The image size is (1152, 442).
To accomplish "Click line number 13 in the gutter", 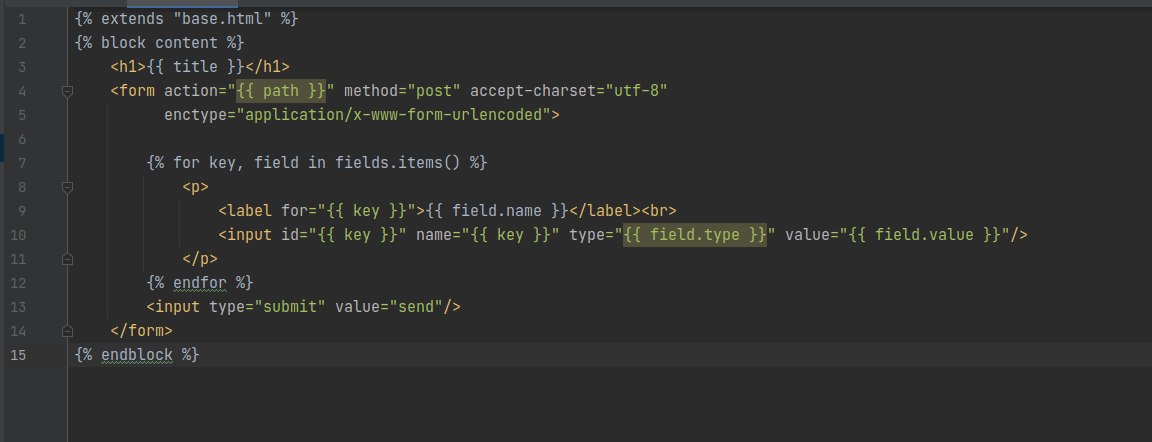I will pyautogui.click(x=18, y=307).
